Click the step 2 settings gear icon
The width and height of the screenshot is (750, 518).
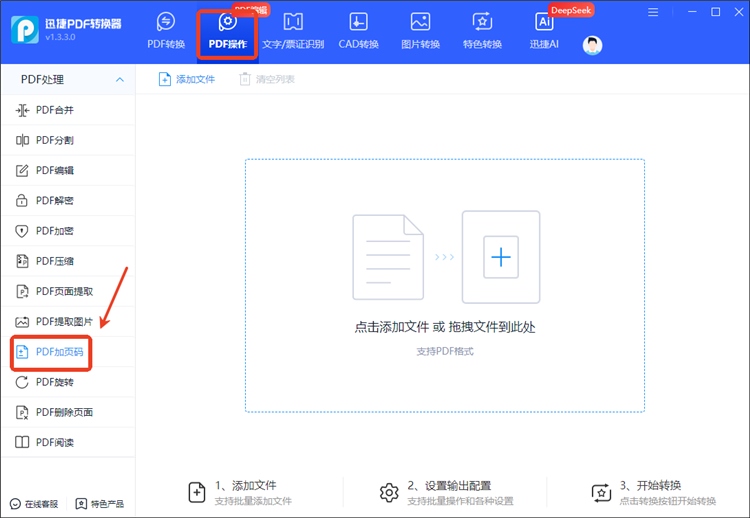point(389,493)
